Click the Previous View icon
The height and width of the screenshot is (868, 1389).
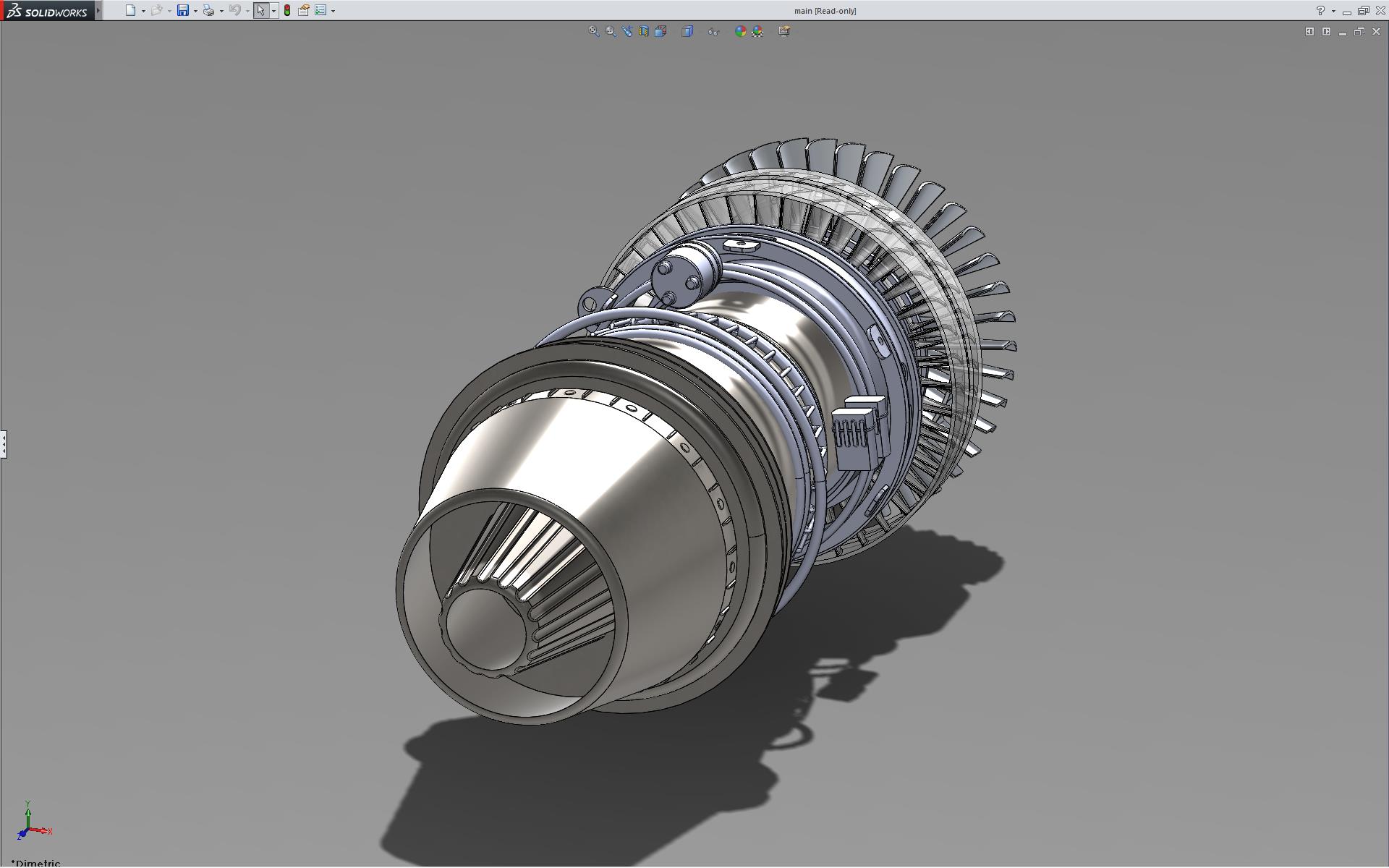[627, 31]
